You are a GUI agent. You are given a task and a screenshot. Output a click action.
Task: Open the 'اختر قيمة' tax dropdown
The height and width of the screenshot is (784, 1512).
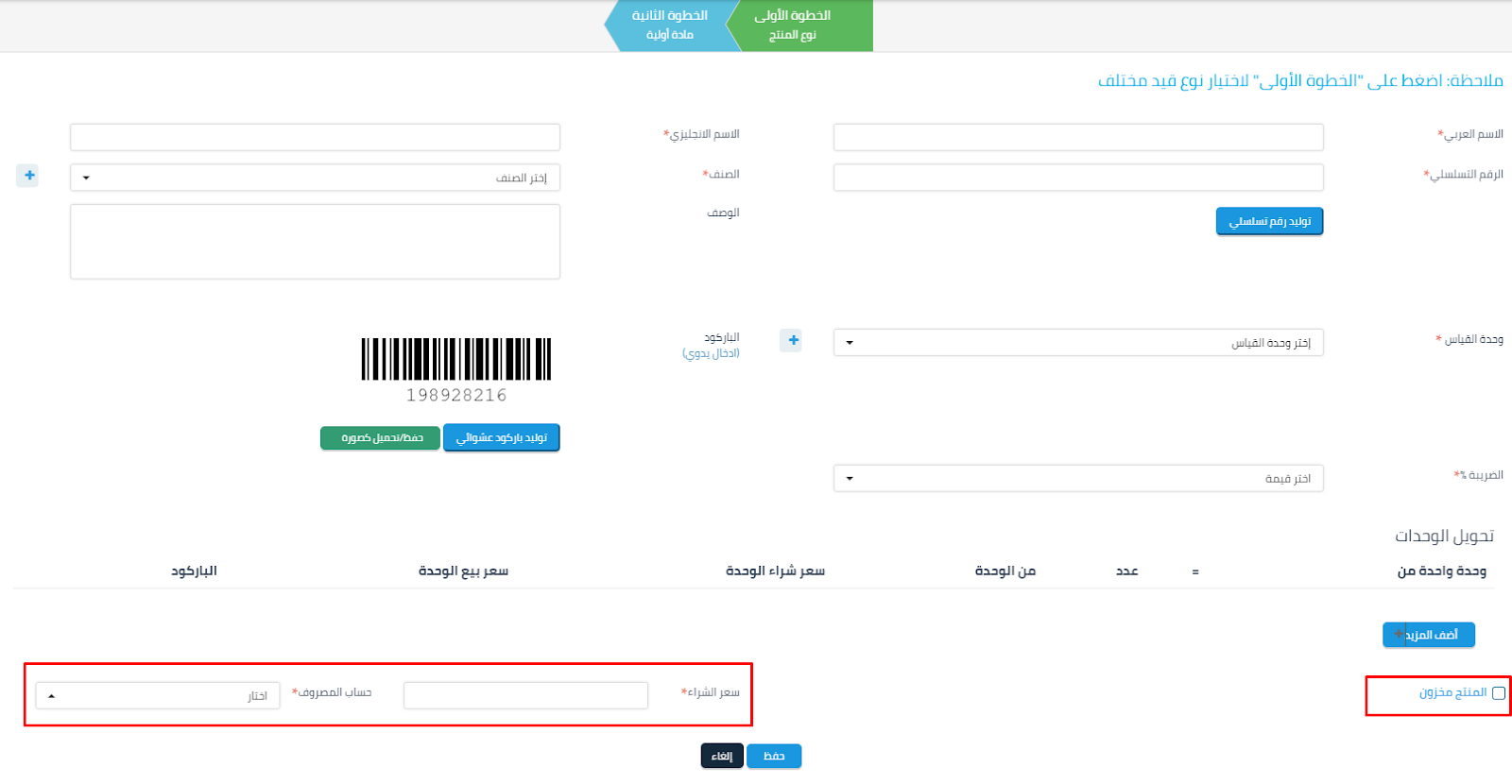tap(1077, 479)
